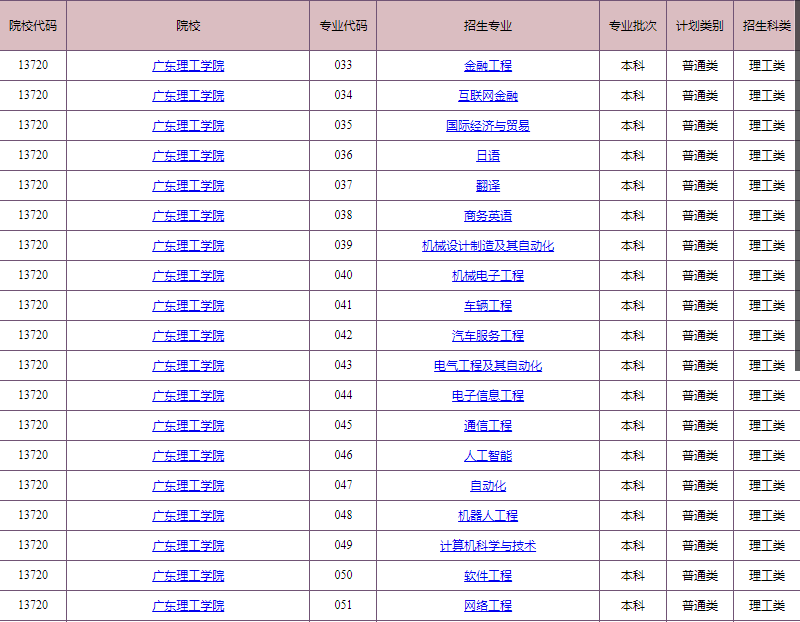The width and height of the screenshot is (800, 622).
Task: Click 广东理工学院 link in row 034
Action: click(x=188, y=96)
